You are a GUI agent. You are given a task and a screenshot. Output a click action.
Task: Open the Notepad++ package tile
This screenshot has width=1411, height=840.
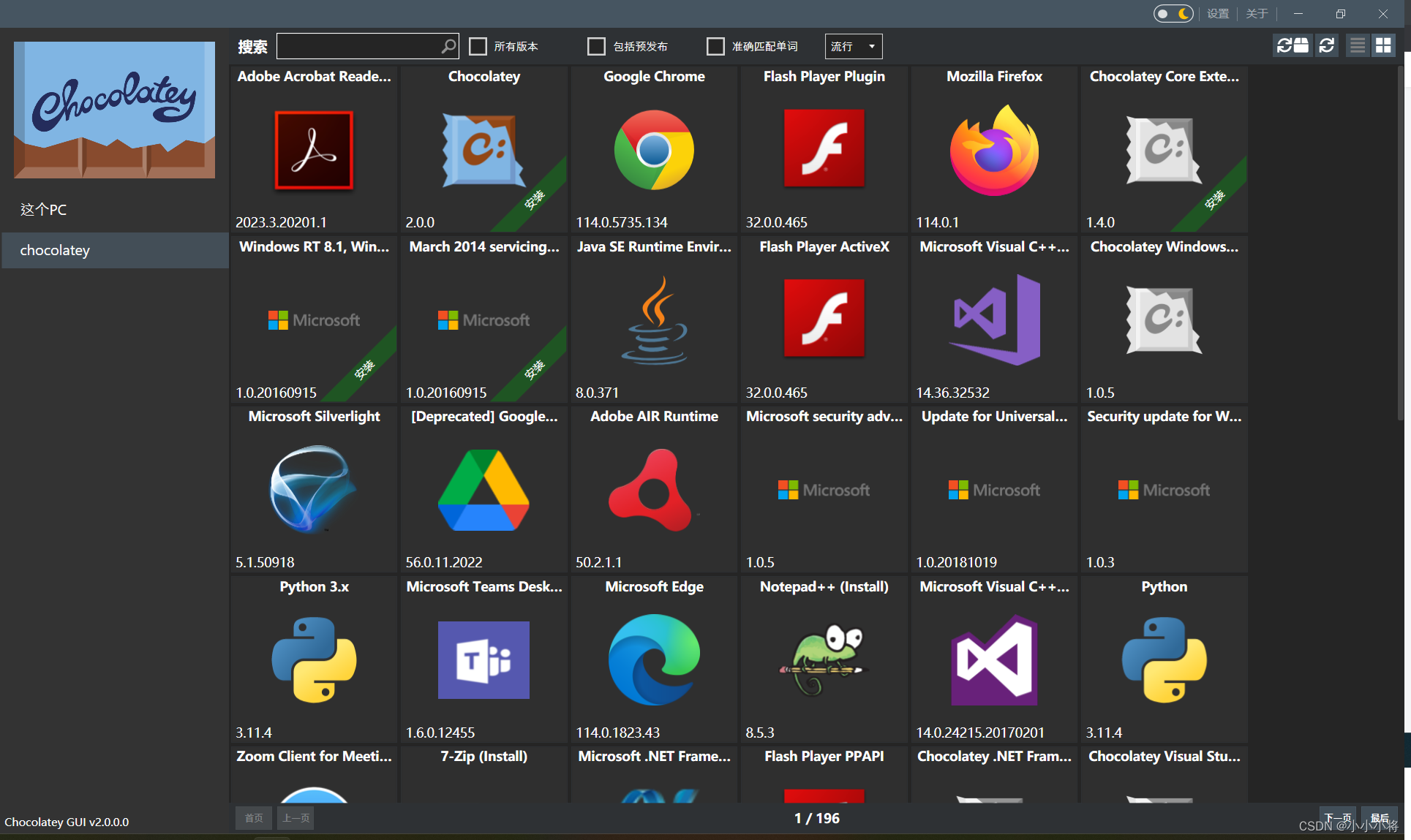click(x=824, y=659)
